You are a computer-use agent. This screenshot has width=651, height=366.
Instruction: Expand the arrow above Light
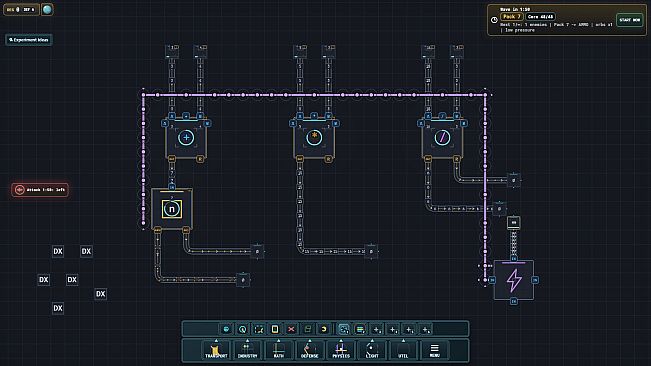pyautogui.click(x=372, y=341)
